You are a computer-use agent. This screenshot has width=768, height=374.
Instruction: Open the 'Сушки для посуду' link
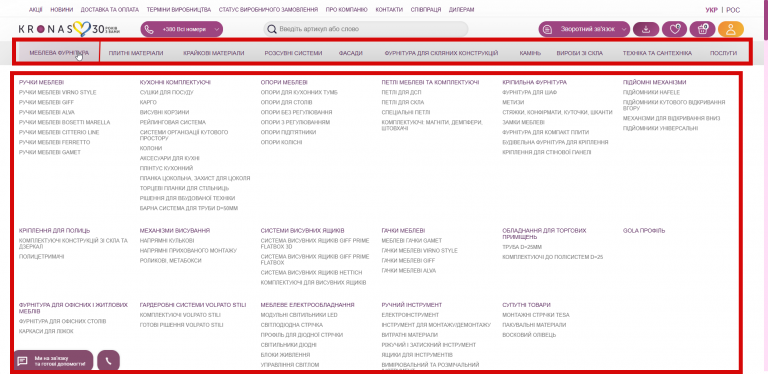167,93
